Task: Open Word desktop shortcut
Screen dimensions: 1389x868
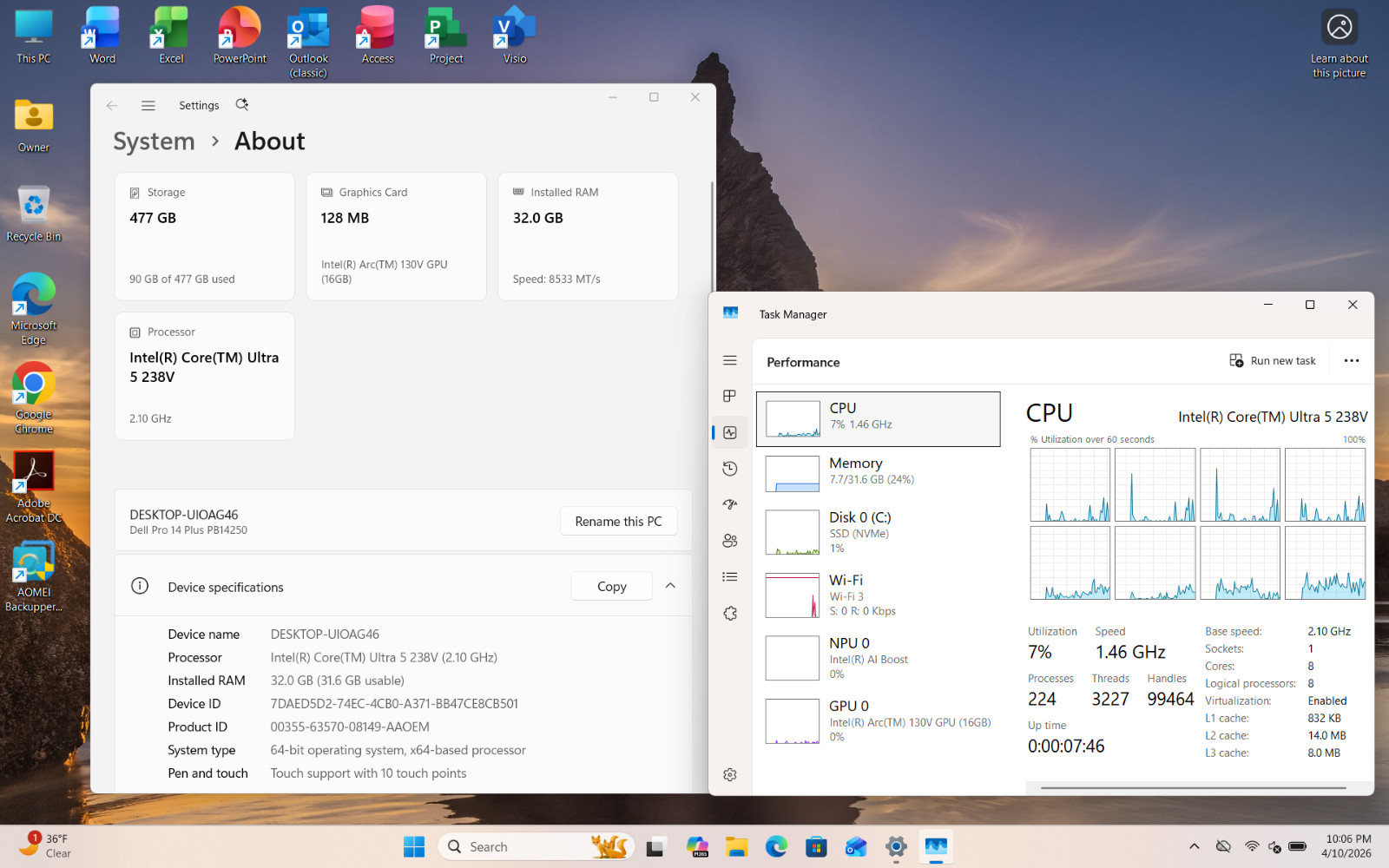Action: point(102,36)
